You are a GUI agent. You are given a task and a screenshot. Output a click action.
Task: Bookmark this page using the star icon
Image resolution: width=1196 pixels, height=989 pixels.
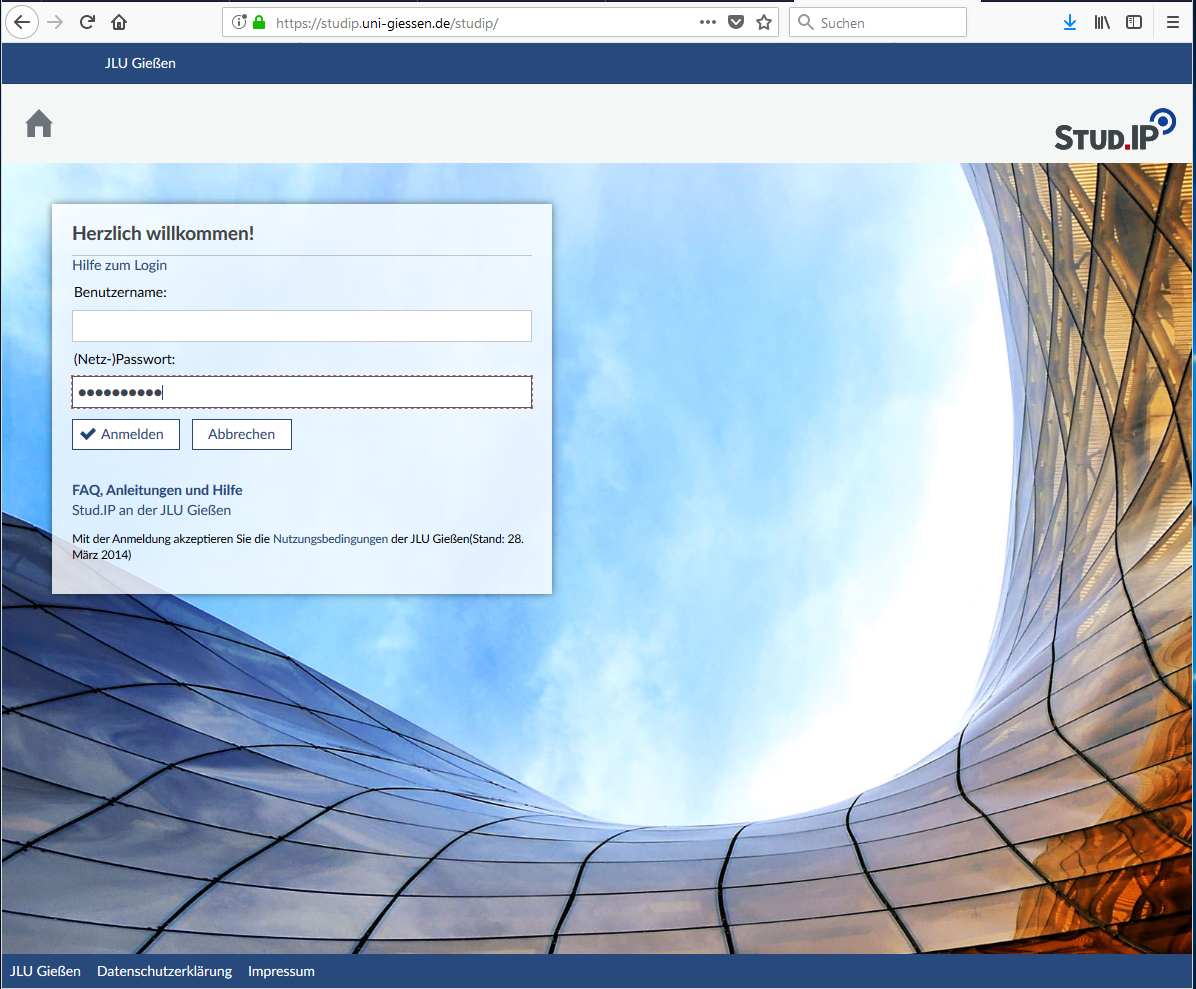(764, 21)
